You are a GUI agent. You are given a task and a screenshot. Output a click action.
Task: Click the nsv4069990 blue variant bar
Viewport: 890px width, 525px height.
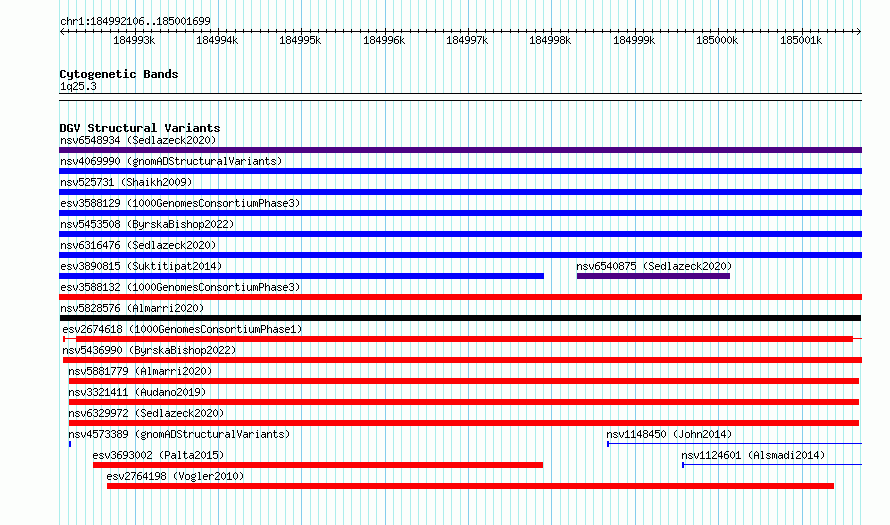pos(460,171)
